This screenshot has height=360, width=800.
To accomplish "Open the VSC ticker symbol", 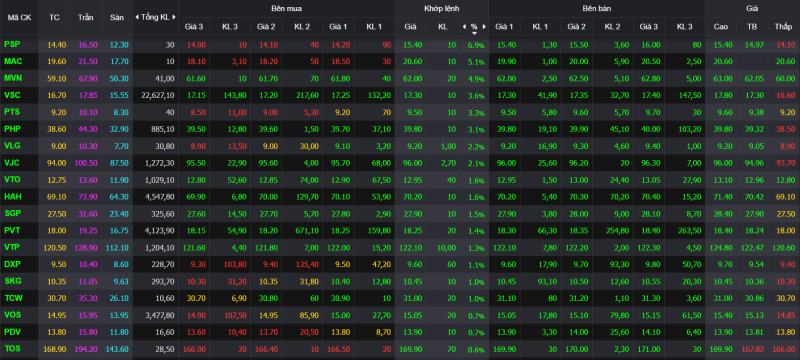I will [x=12, y=95].
